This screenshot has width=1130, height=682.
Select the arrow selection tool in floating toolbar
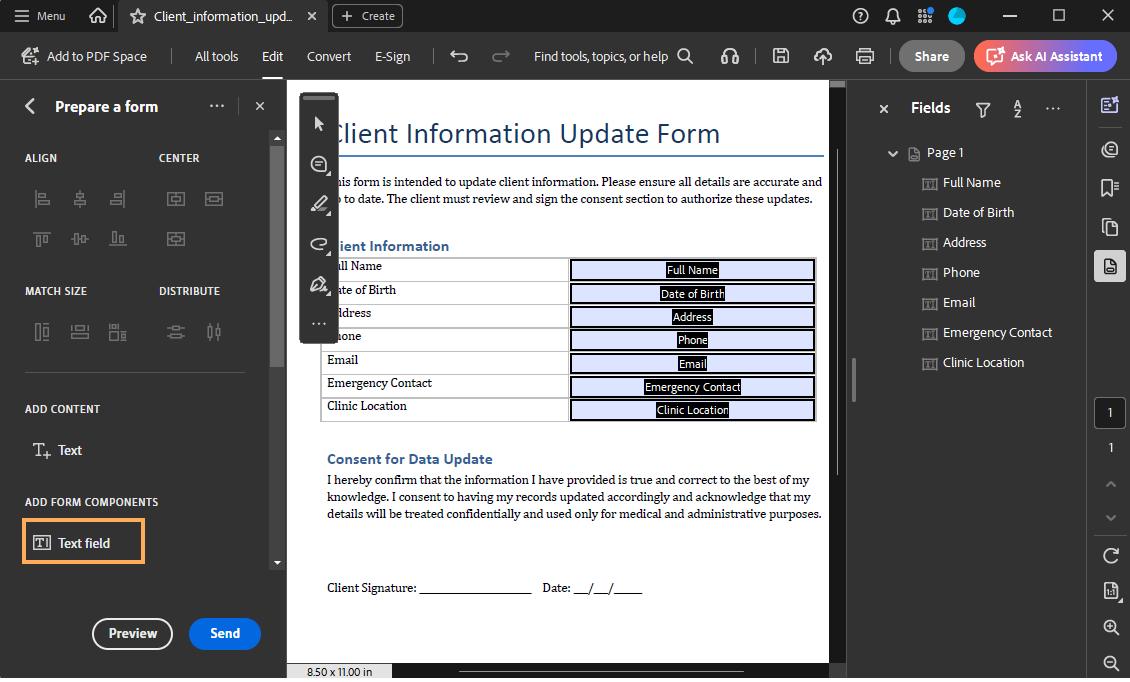click(319, 124)
